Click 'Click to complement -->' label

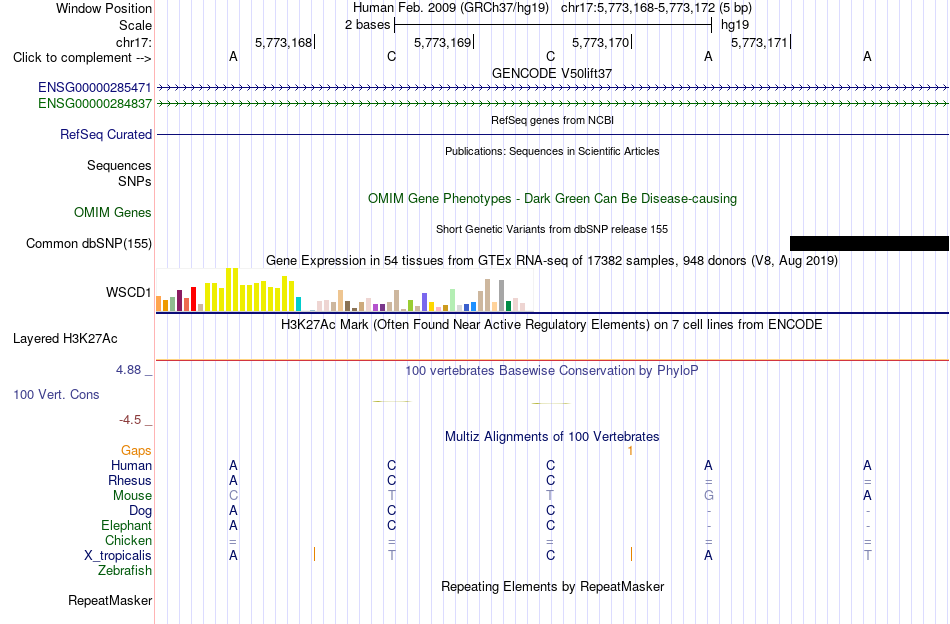pyautogui.click(x=82, y=58)
